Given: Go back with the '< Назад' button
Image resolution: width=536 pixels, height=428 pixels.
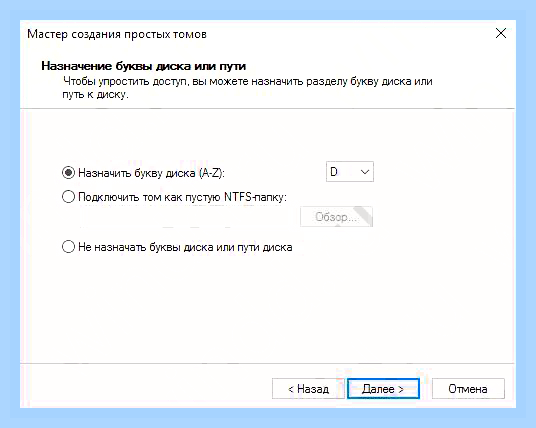Looking at the screenshot, I should click(x=308, y=389).
